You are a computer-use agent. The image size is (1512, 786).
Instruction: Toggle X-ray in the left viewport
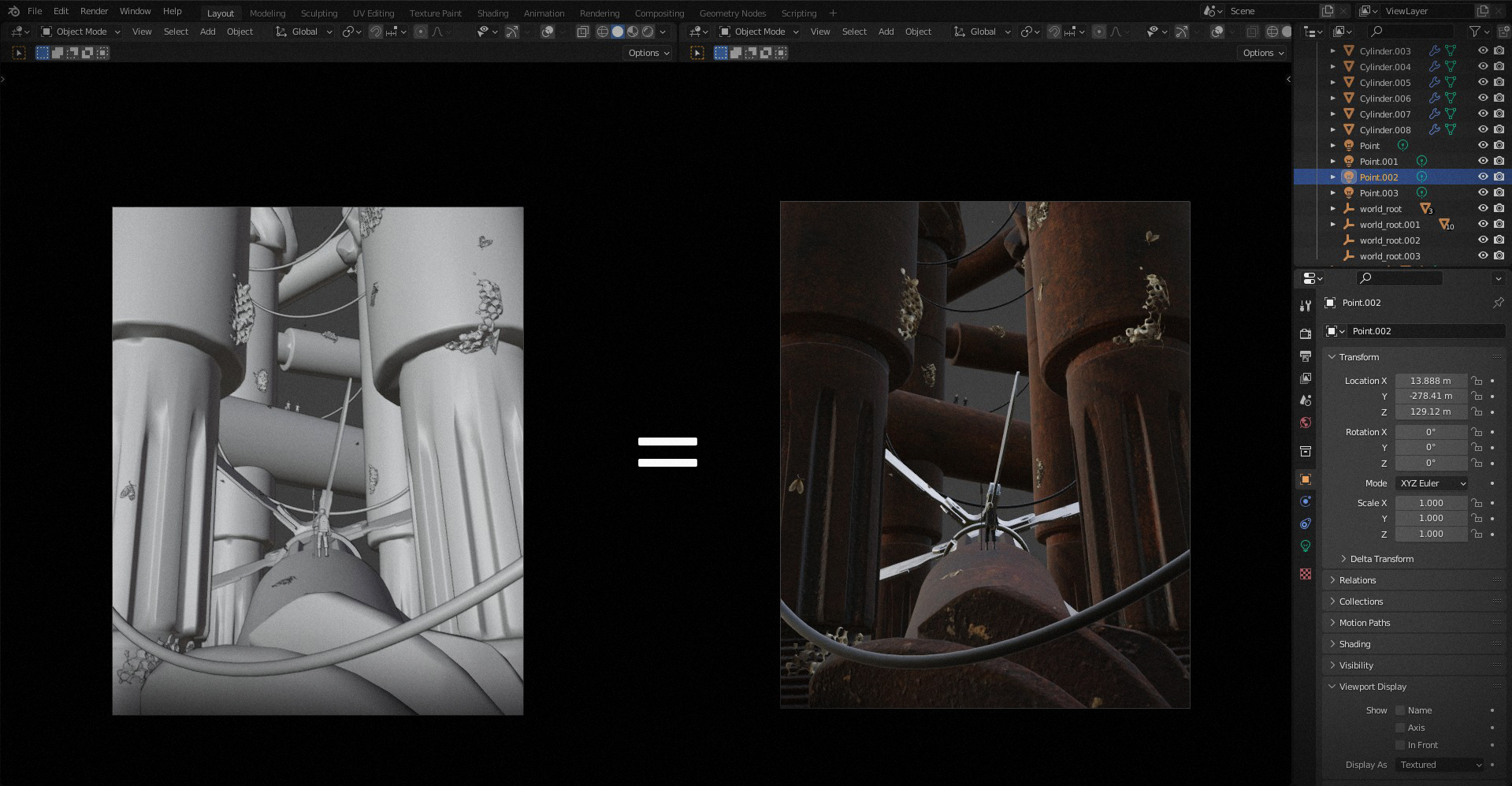point(582,32)
